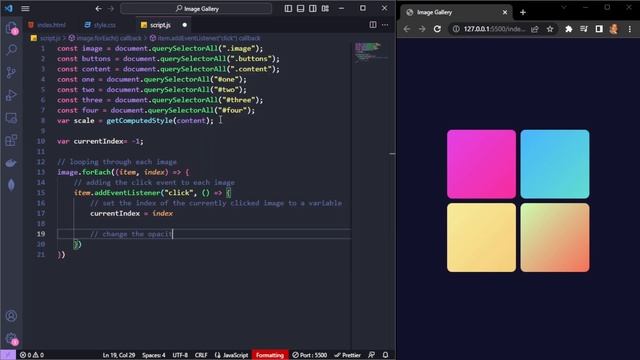640x360 pixels.
Task: Open the media control icon in Chrome
Action: tap(584, 29)
